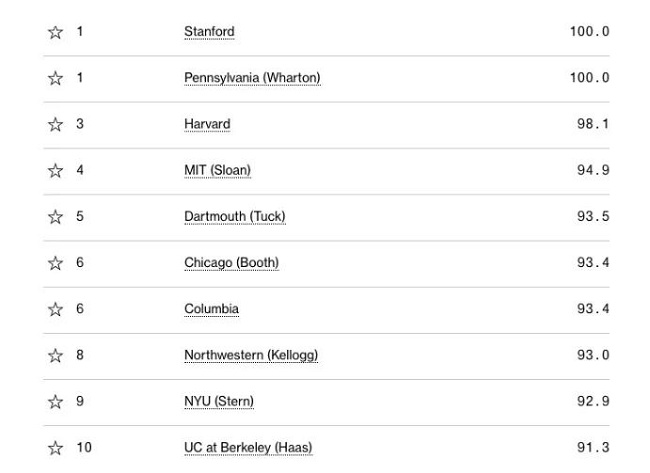
Task: Follow the Harvard school link
Action: click(x=207, y=124)
